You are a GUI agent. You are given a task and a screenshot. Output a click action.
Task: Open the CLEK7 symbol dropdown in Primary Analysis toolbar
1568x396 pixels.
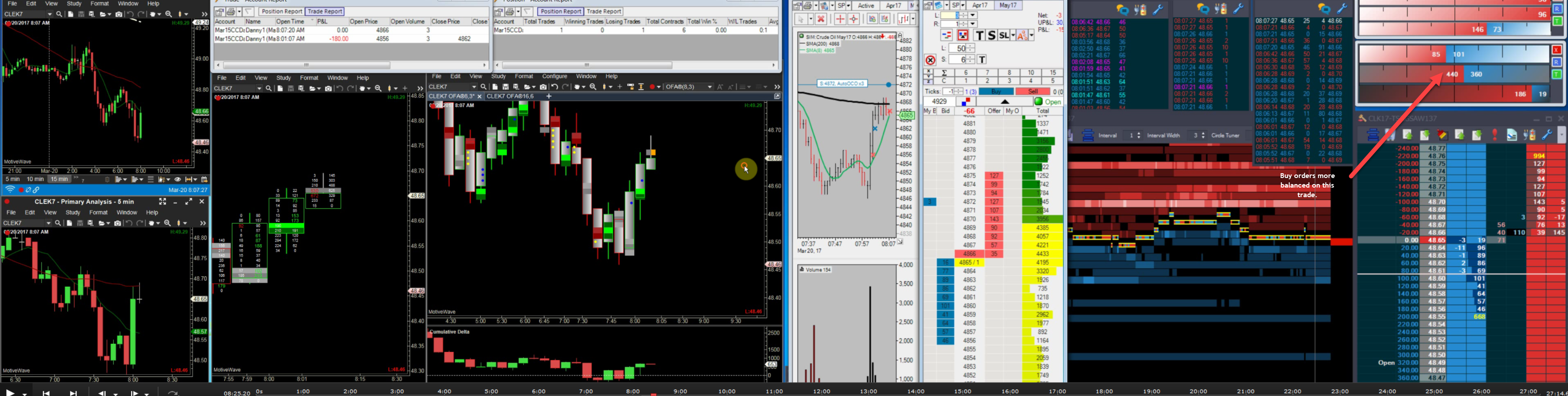49,223
